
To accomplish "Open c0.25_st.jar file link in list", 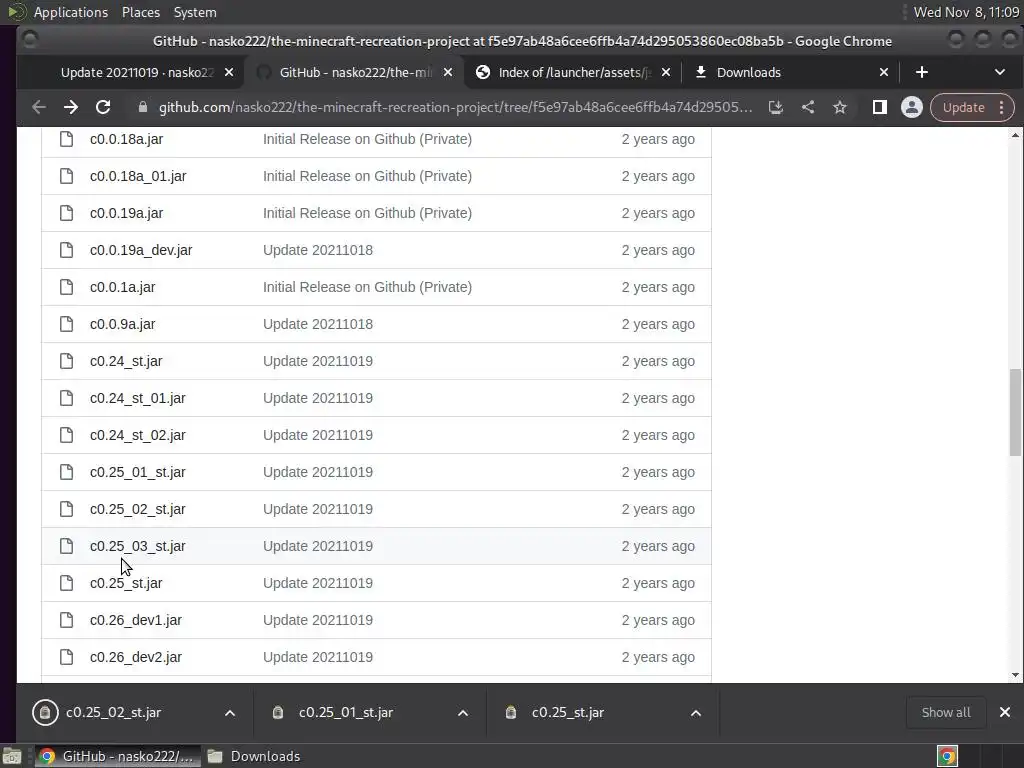I will pos(126,583).
